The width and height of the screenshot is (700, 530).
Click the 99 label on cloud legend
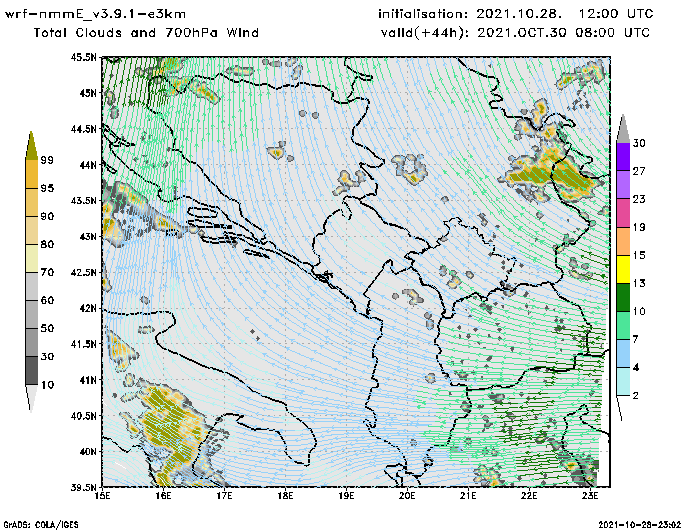coord(47,160)
